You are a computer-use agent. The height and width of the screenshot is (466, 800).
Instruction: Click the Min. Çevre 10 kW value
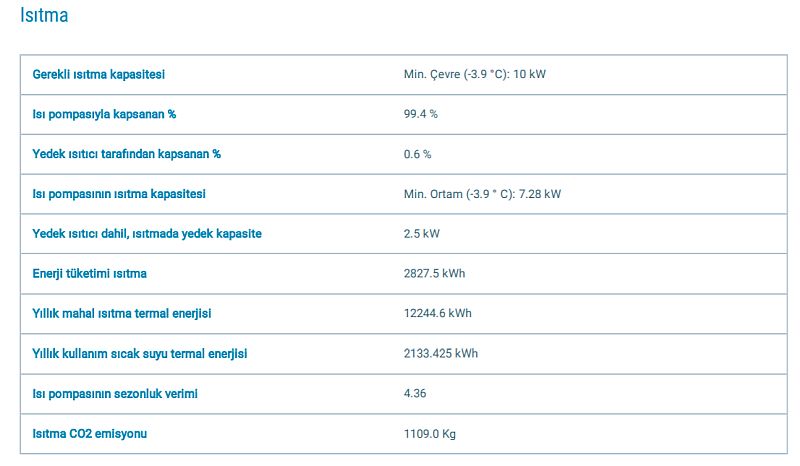[474, 75]
